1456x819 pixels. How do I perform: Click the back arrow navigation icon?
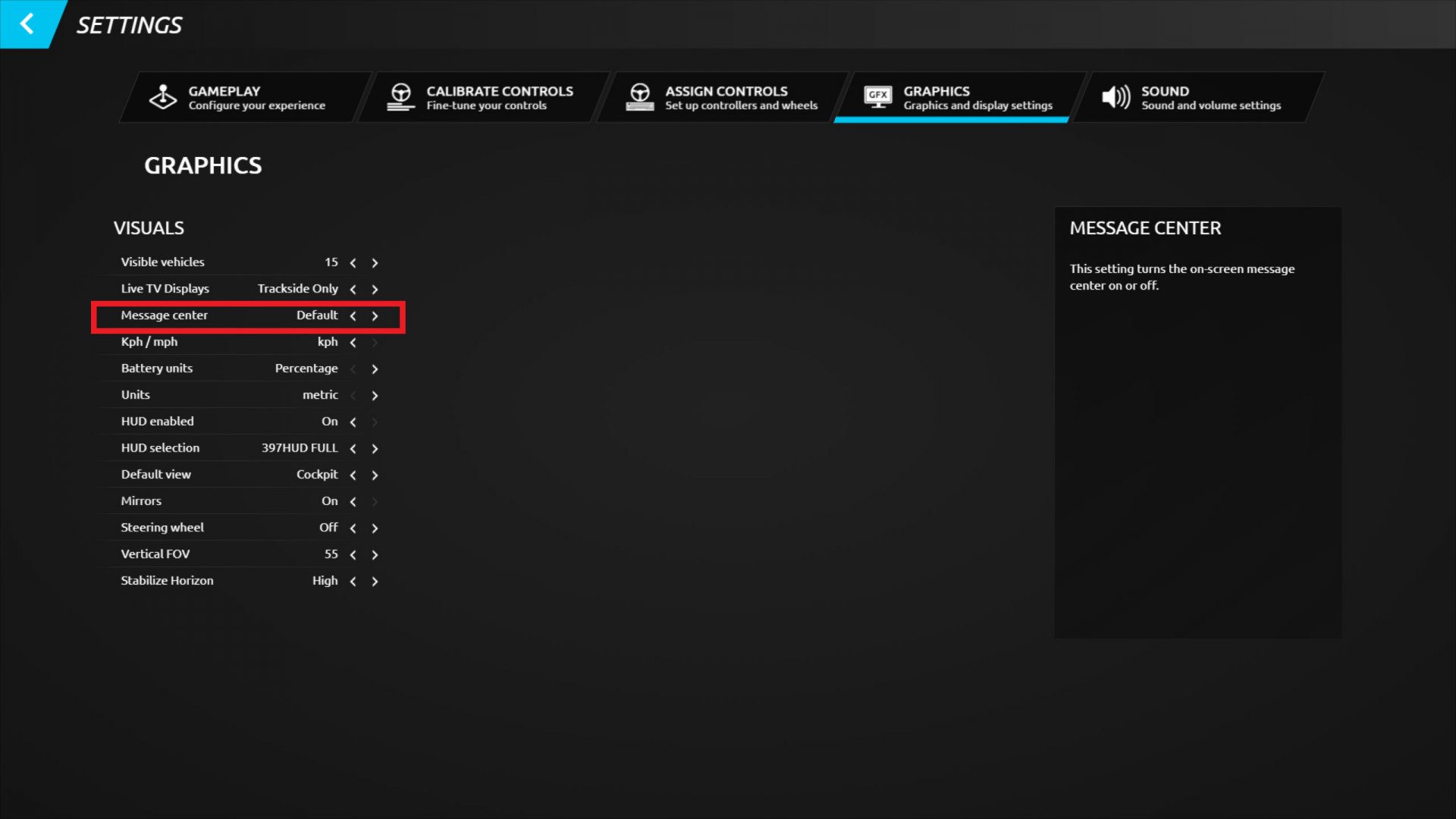point(27,24)
